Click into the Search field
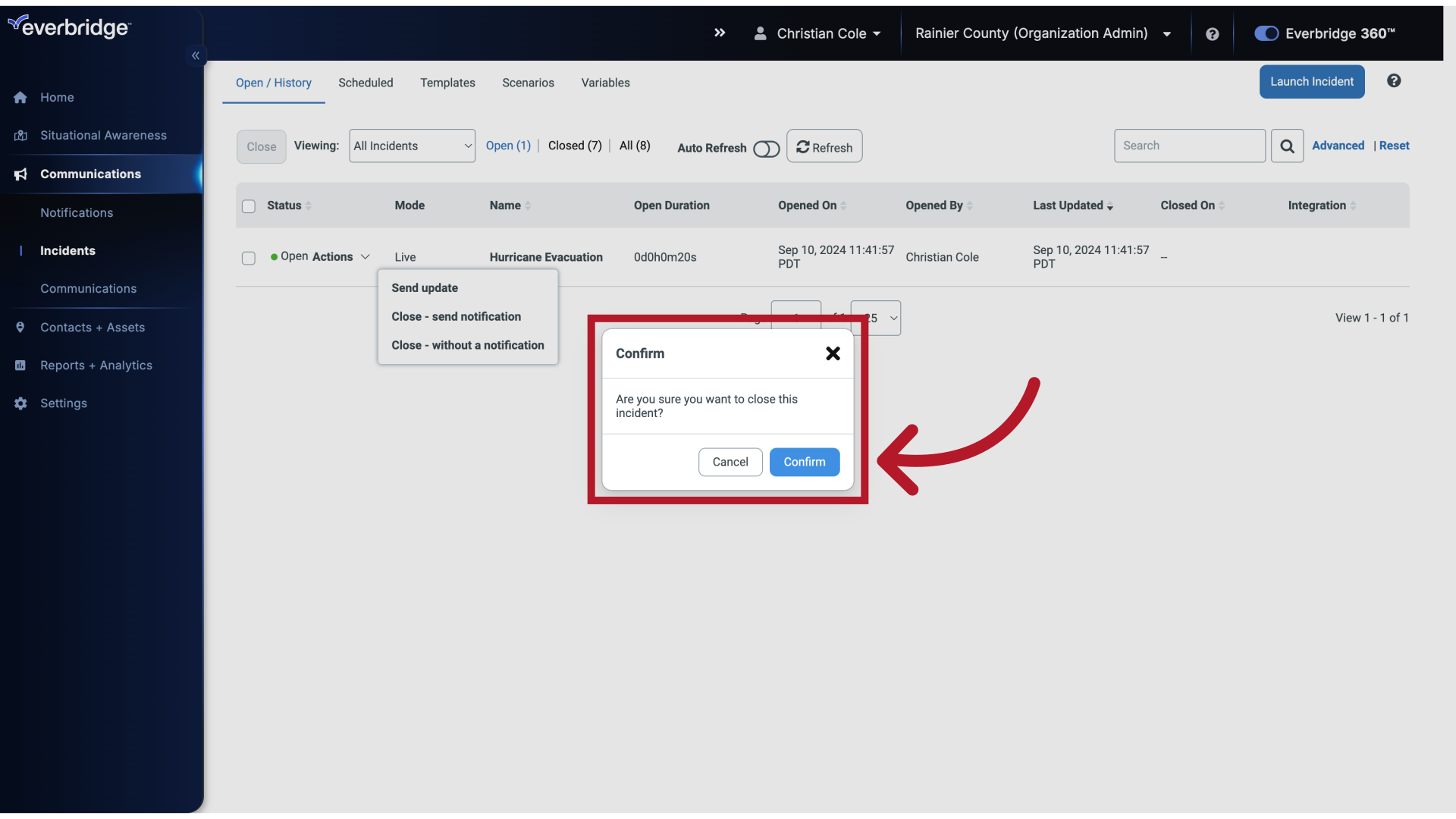Screen dimensions: 1456x819 click(x=1190, y=146)
